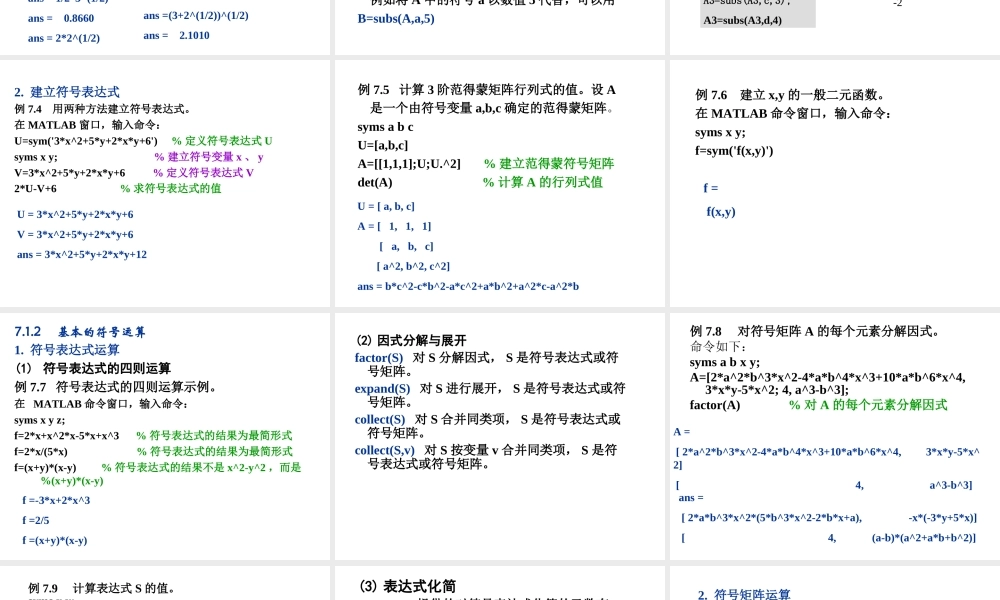The height and width of the screenshot is (600, 1000).
Task: Click the collect(S,v) command text
Action: (383, 451)
